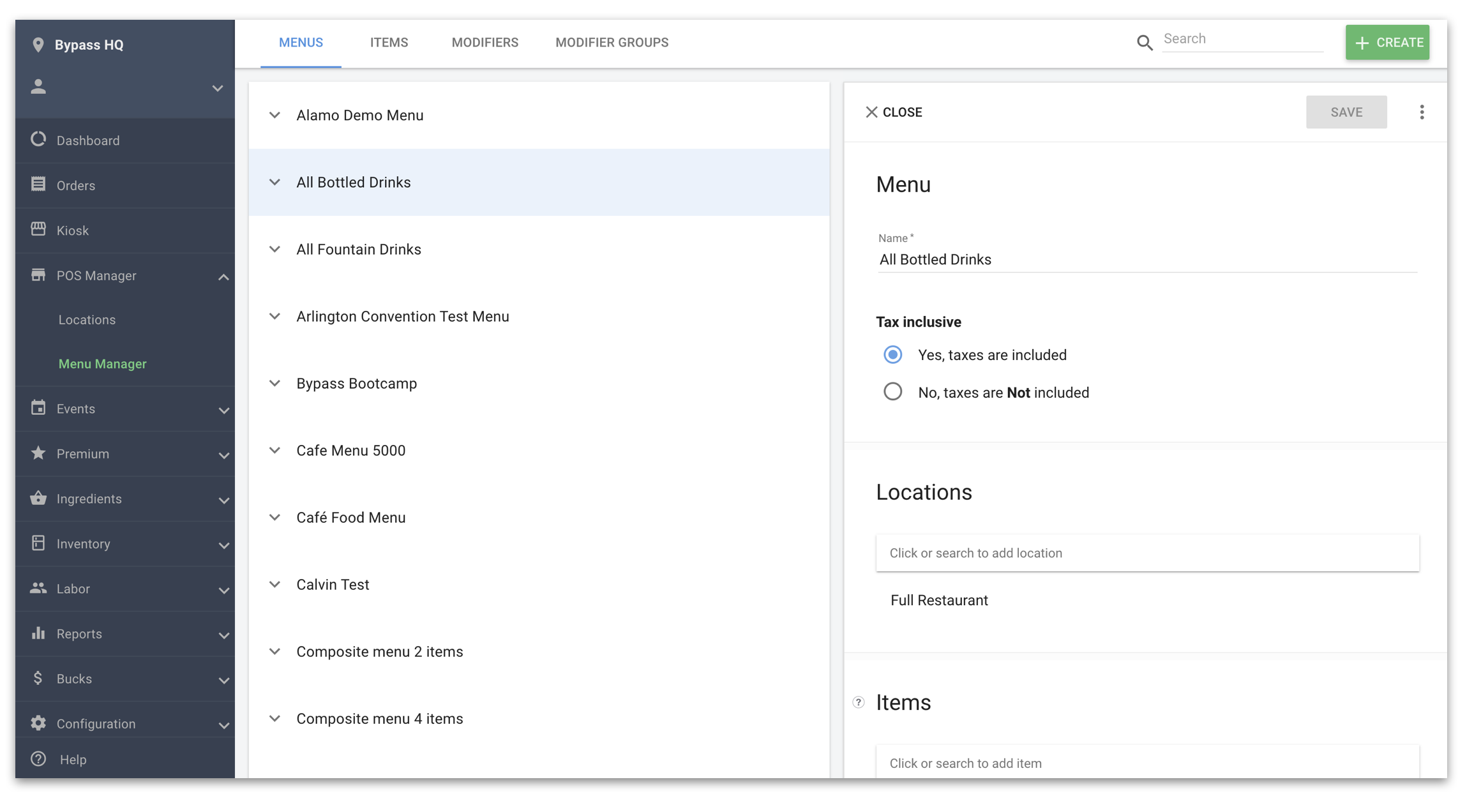Expand the Arlington Convention Test Menu
The width and height of the screenshot is (1481, 812).
[x=275, y=316]
